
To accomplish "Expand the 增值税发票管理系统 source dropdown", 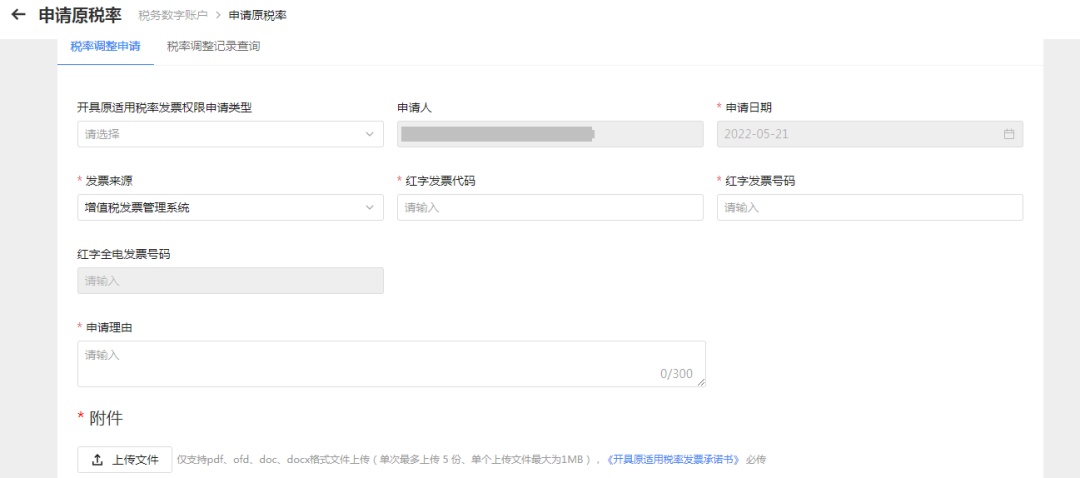I will point(230,207).
